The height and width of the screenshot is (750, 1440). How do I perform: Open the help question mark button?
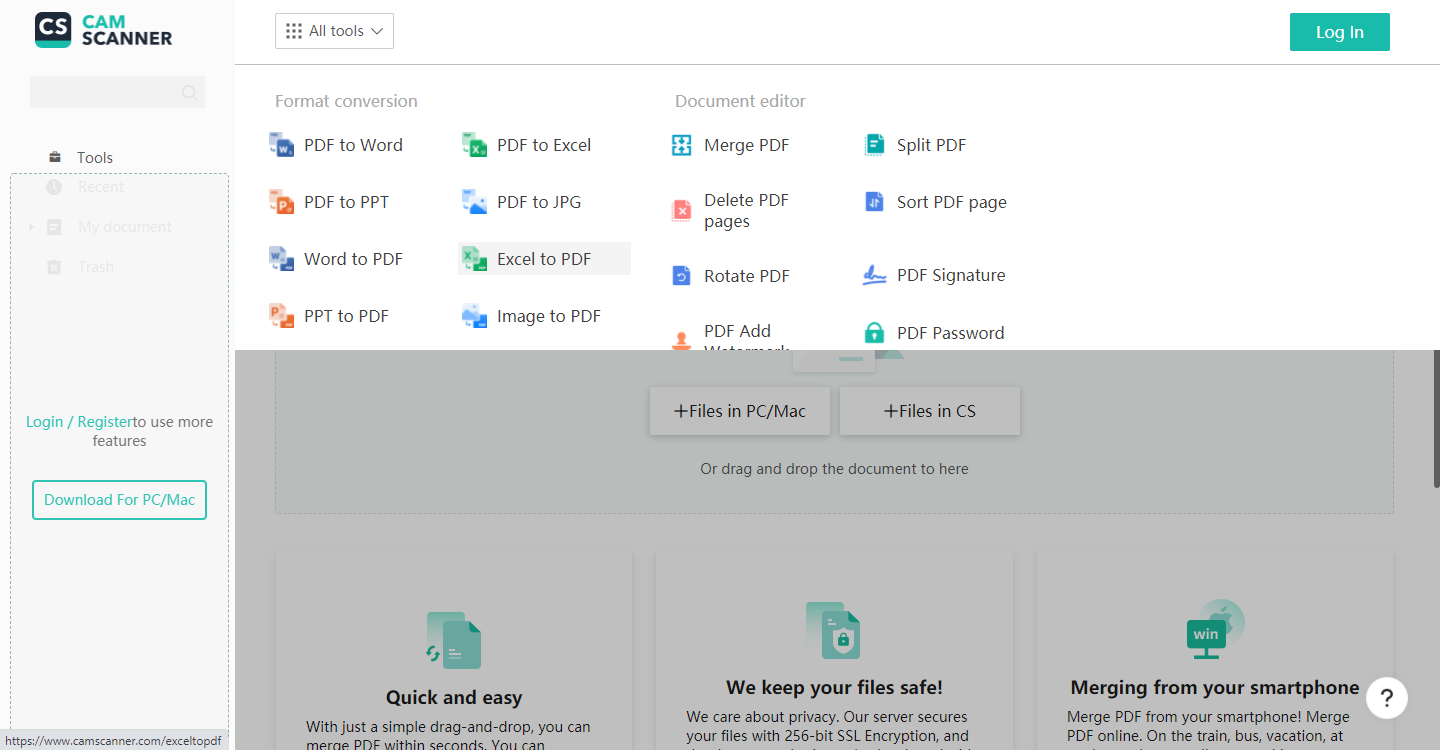[x=1387, y=697]
